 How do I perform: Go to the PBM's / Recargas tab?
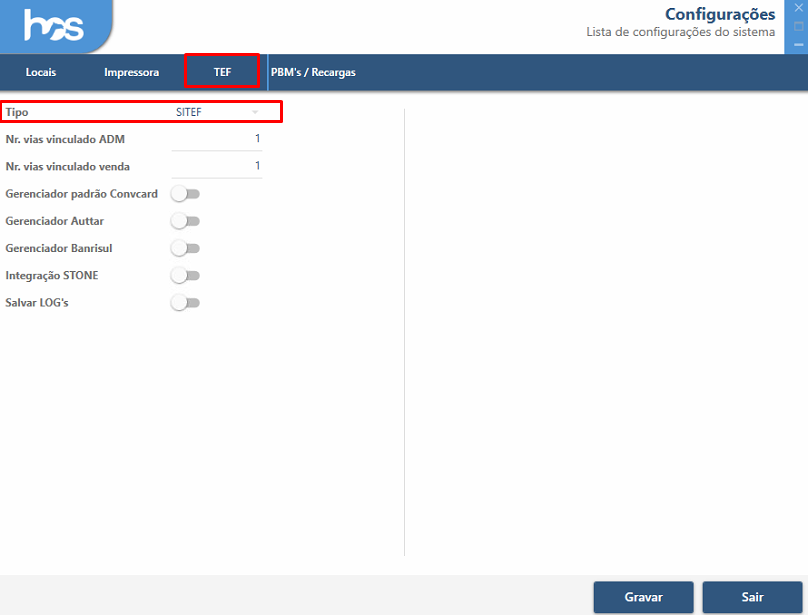[313, 72]
